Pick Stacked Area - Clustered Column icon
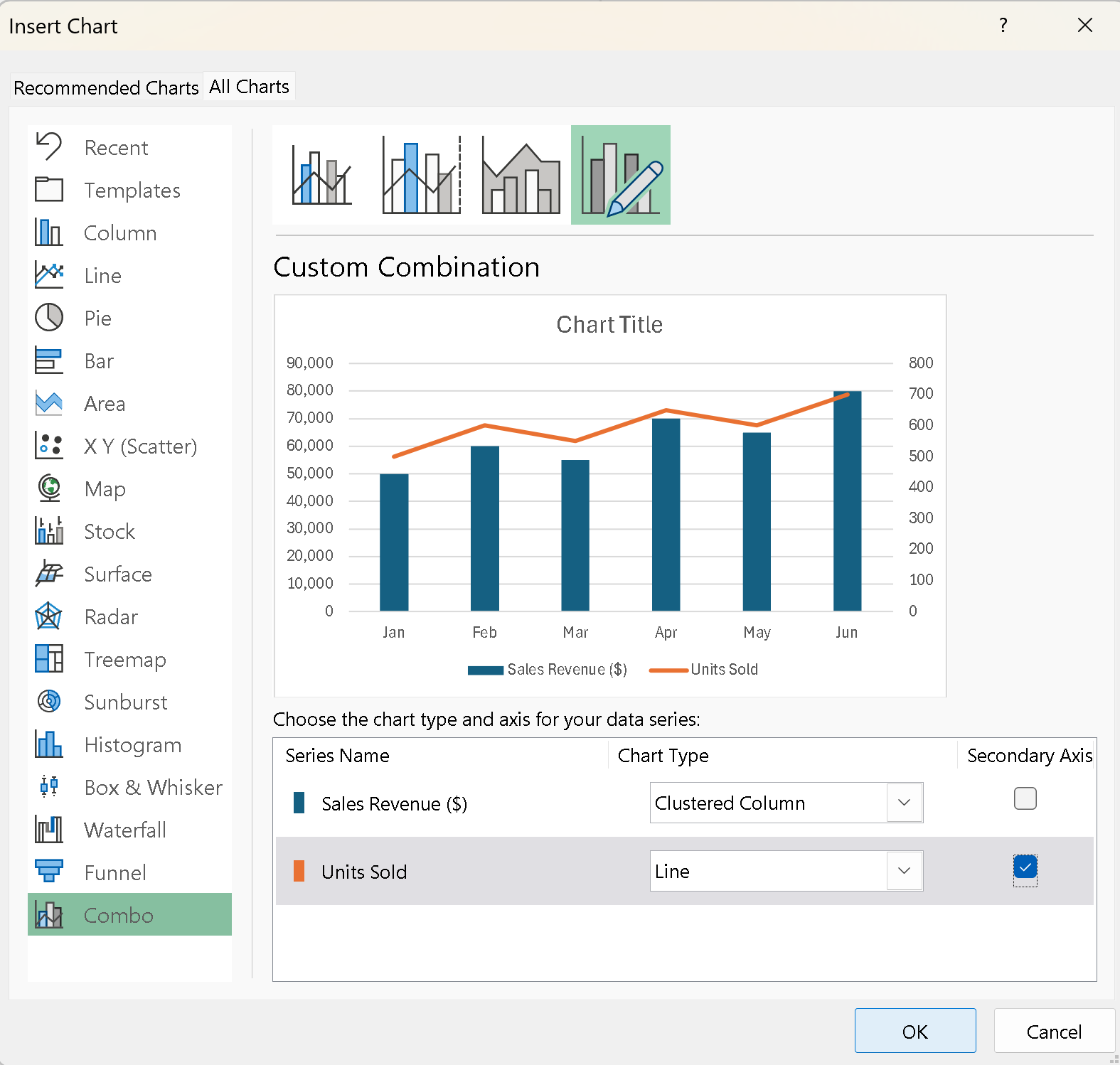Image resolution: width=1120 pixels, height=1065 pixels. (521, 175)
